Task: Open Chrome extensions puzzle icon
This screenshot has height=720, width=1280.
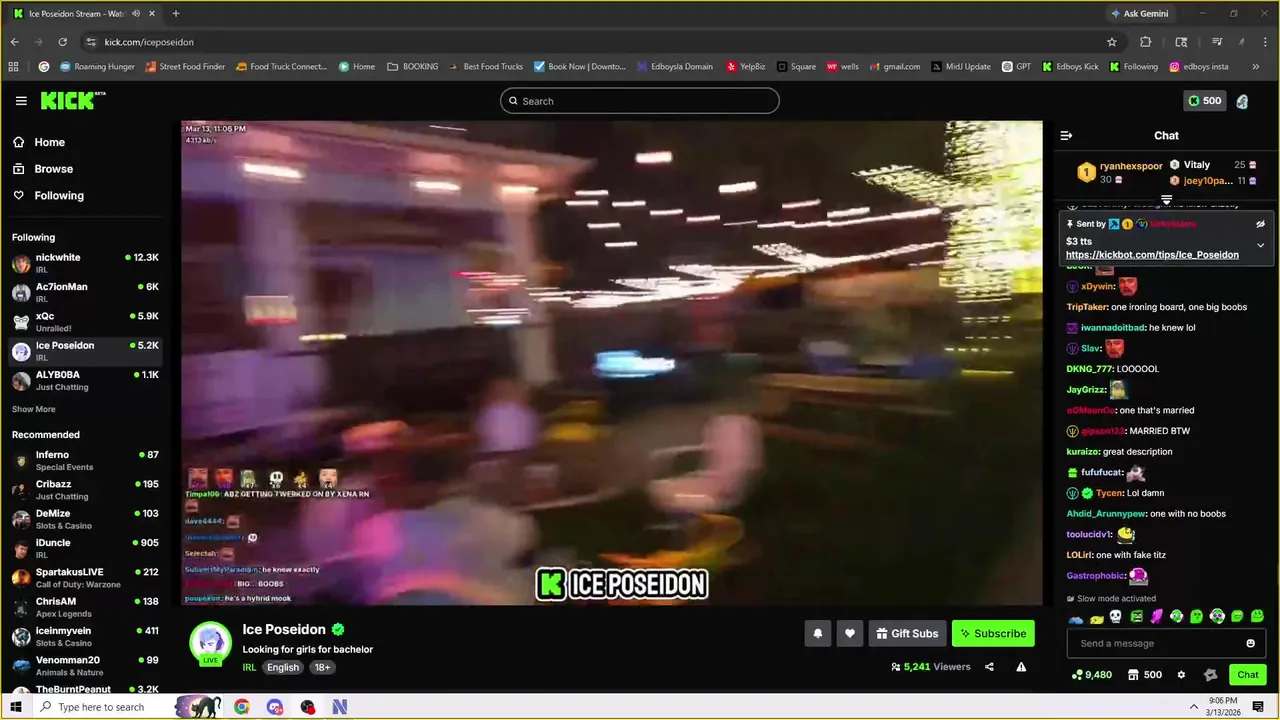Action: pos(1146,42)
